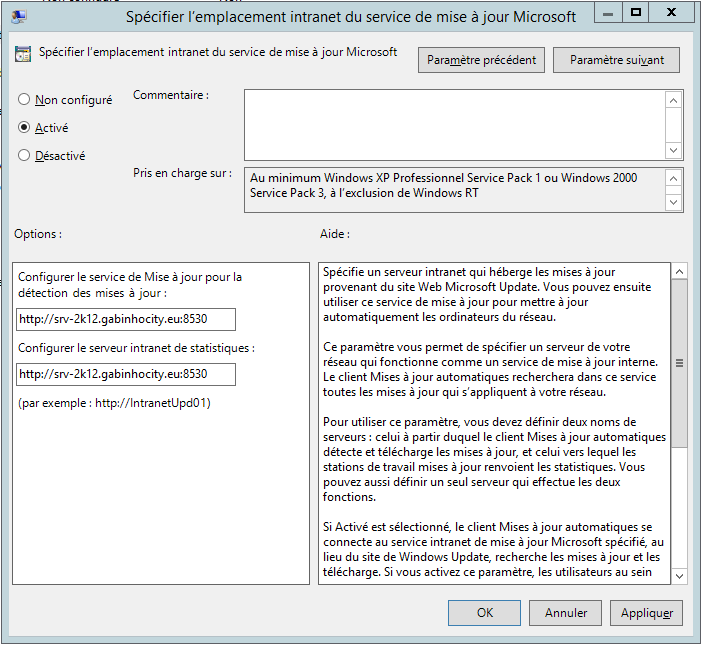Image resolution: width=702 pixels, height=645 pixels.
Task: Click the 'Ce paramètre vous permet' help paragraph
Action: pyautogui.click(x=490, y=369)
